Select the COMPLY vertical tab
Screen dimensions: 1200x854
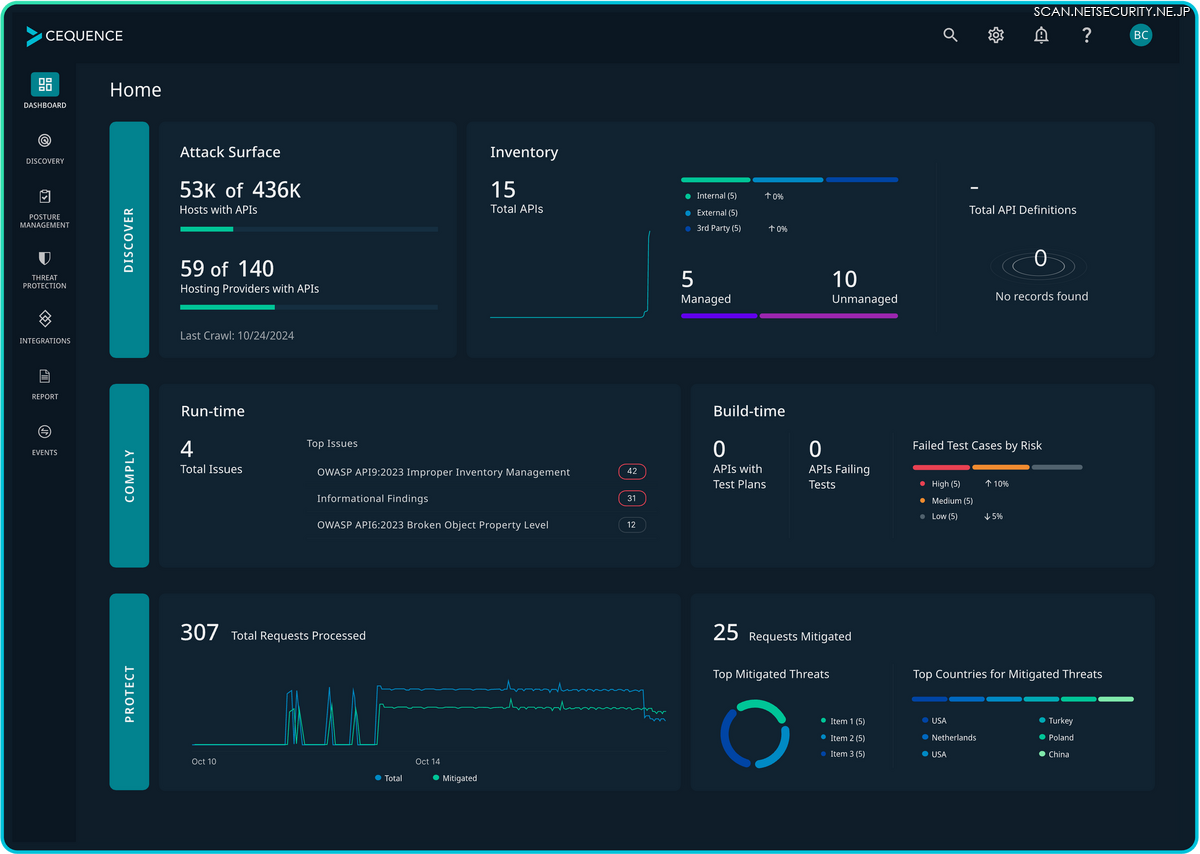[129, 476]
